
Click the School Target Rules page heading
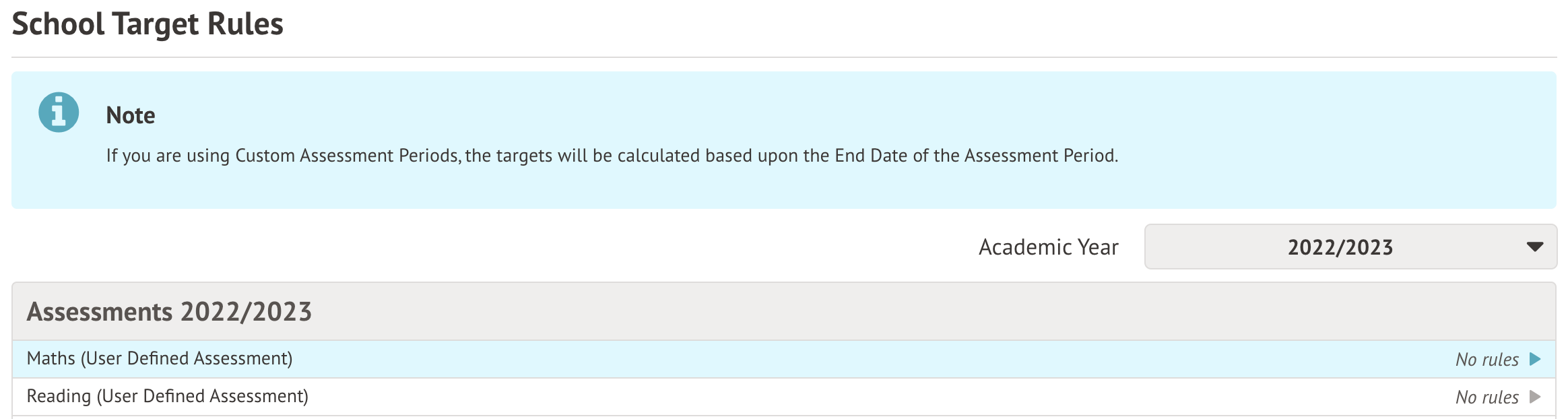point(148,24)
